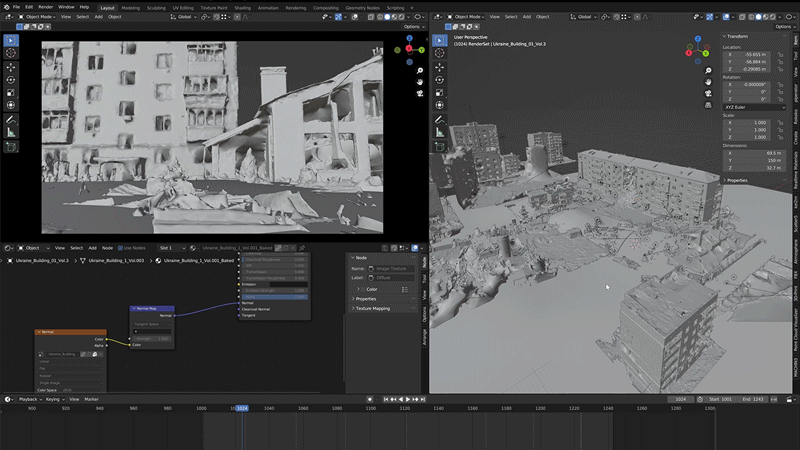Click the green Y axis on the right viewport gizmo
This screenshot has height=450, width=800.
coord(706,53)
